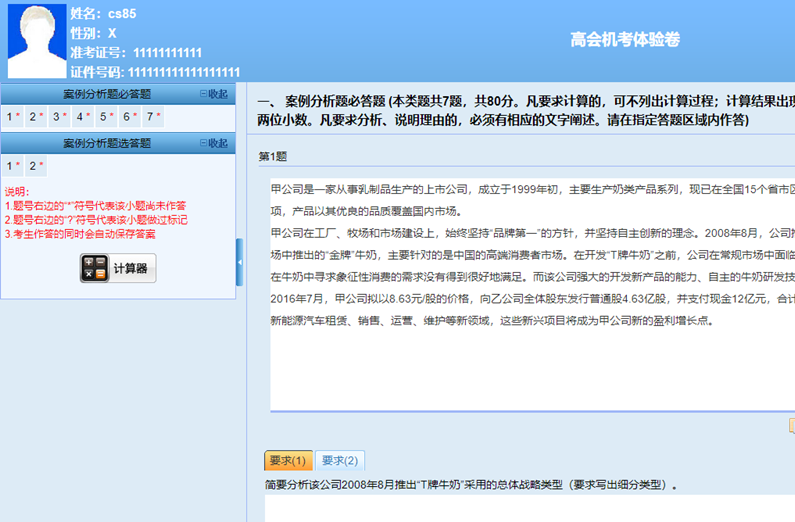This screenshot has height=522, width=795.
Task: Switch to the 要求(2) tab
Action: (341, 461)
